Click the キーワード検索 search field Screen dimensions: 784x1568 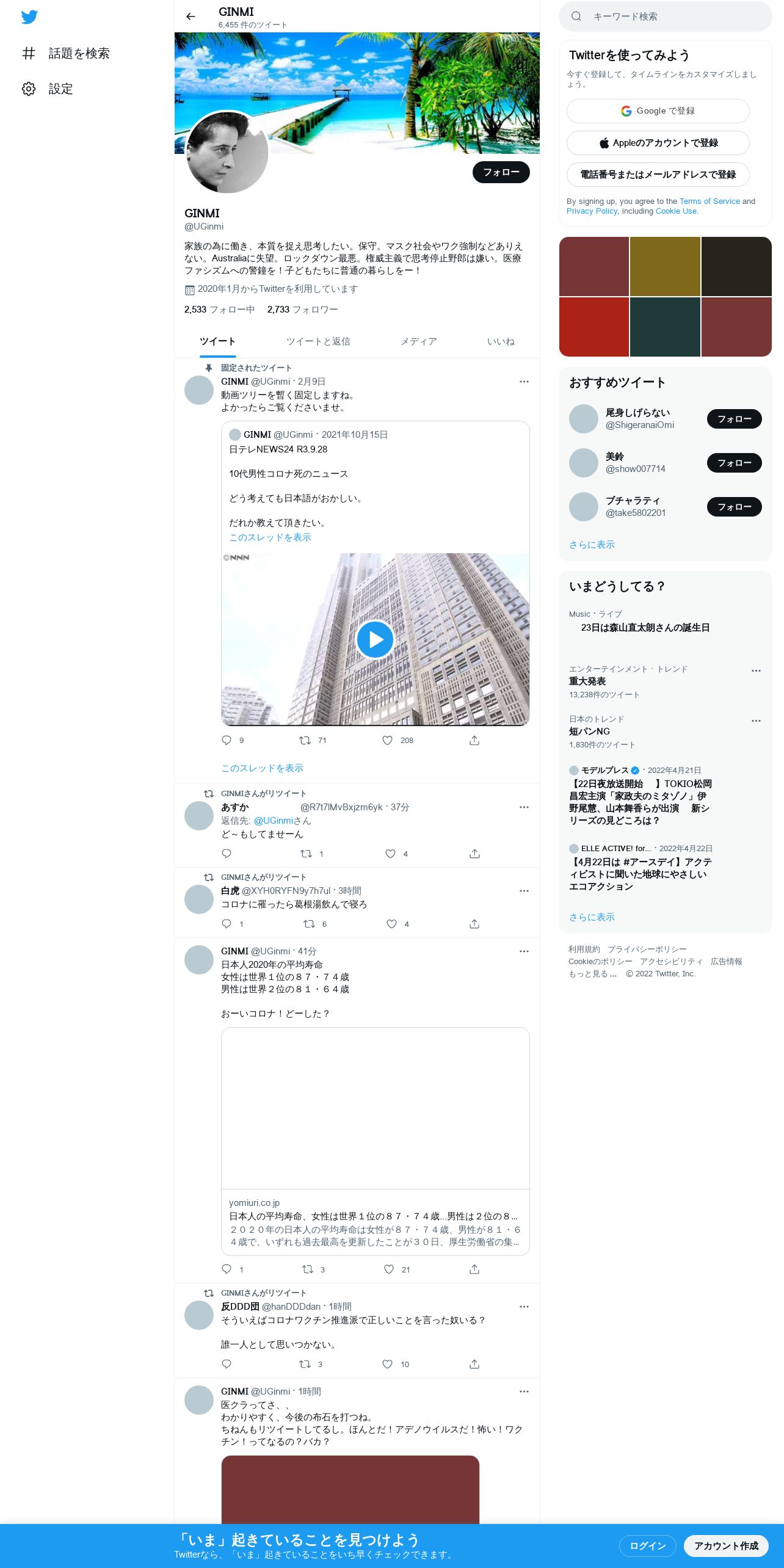pyautogui.click(x=666, y=16)
